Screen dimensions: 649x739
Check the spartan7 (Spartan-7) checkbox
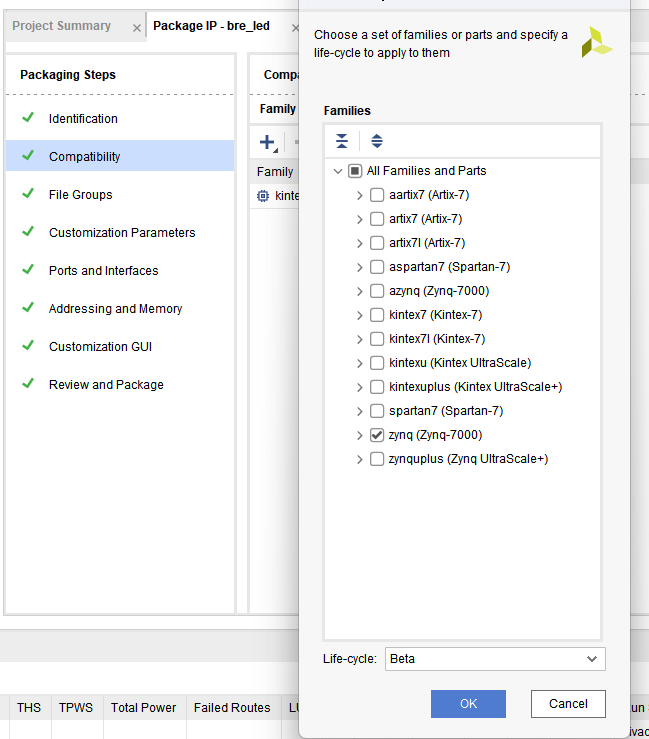pyautogui.click(x=377, y=411)
